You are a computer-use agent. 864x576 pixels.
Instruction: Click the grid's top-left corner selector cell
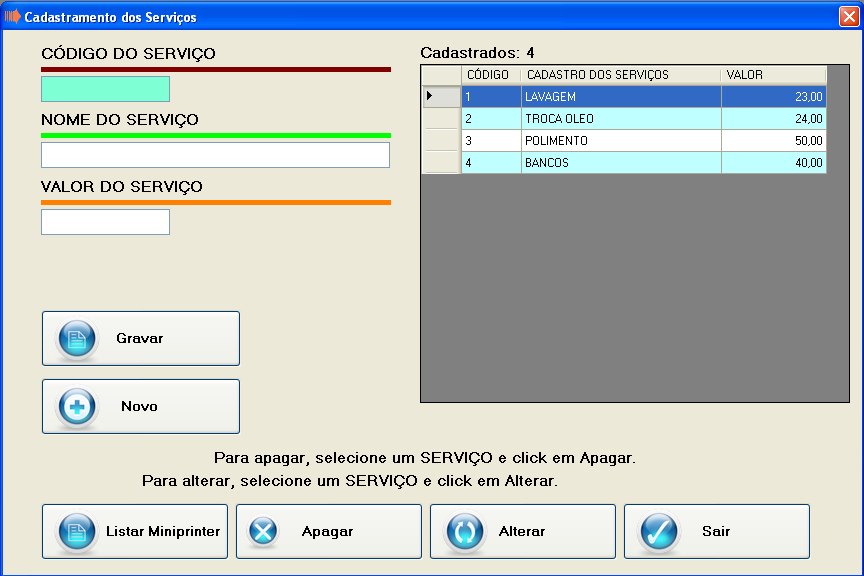tap(441, 75)
